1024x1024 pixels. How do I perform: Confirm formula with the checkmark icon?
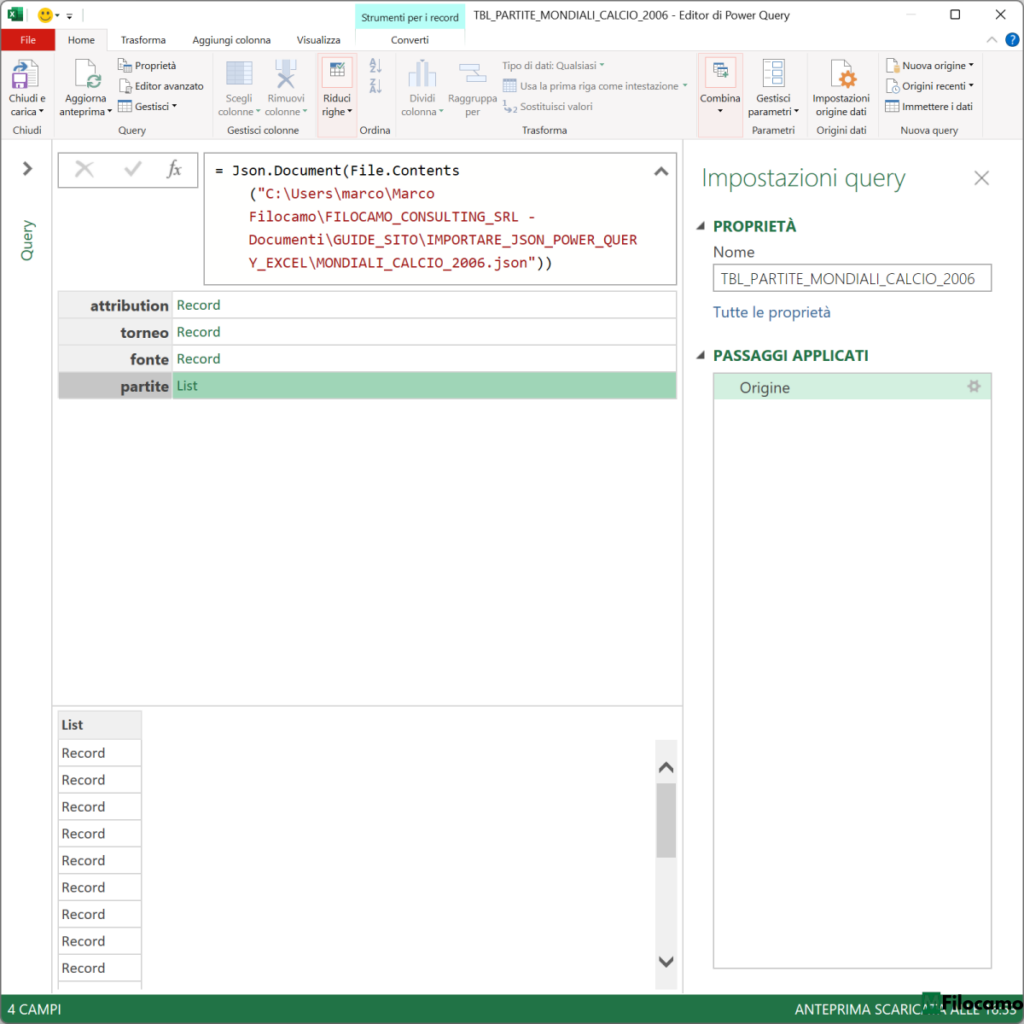(x=133, y=170)
